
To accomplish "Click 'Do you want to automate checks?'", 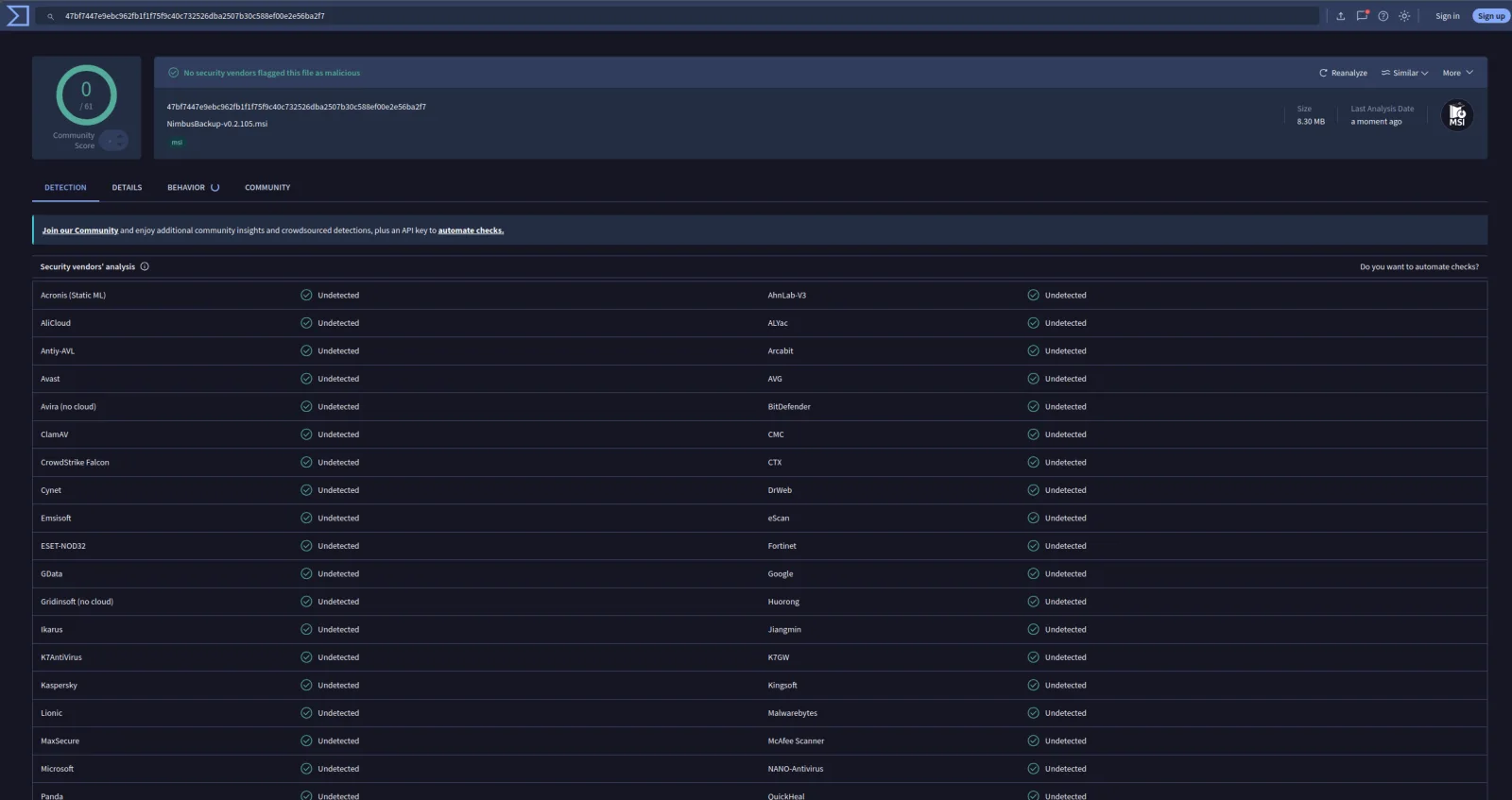I will 1419,266.
